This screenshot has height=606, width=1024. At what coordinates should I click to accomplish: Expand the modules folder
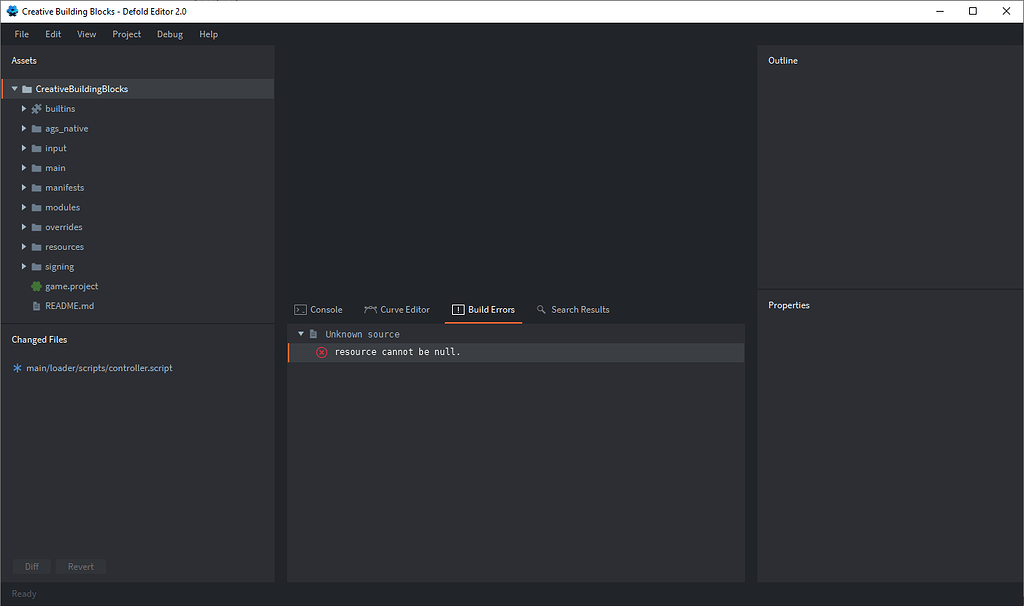click(24, 207)
